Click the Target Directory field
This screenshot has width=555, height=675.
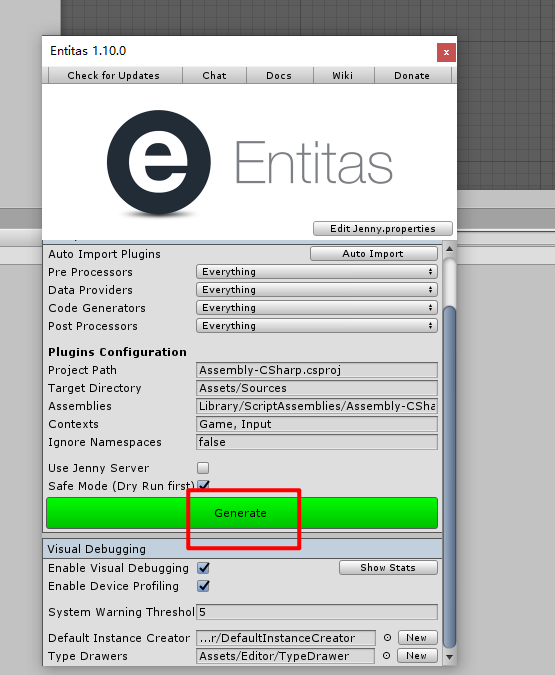click(x=317, y=388)
